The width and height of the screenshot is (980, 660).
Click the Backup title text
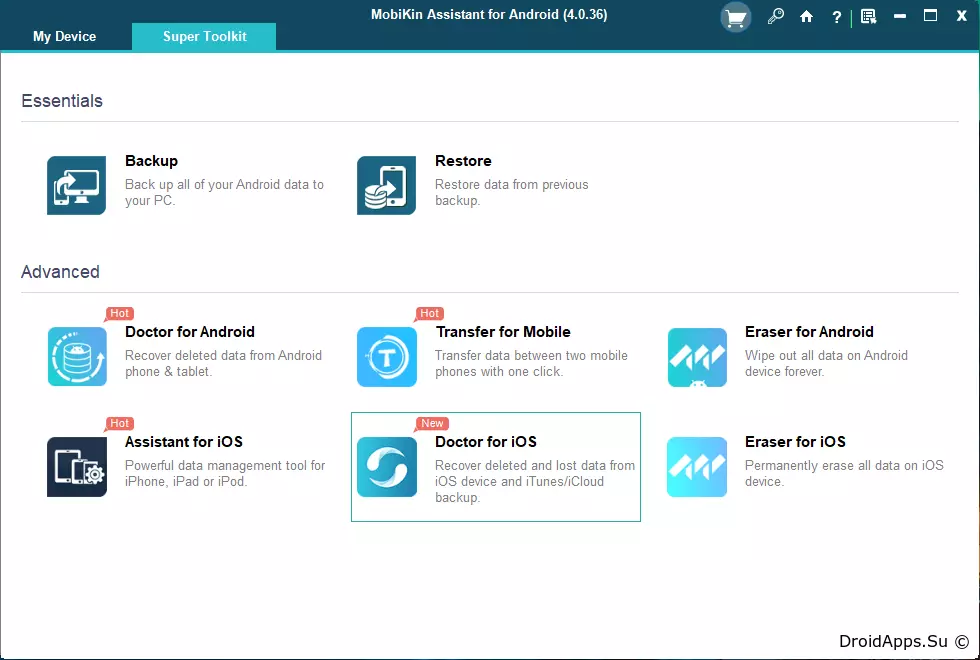151,161
